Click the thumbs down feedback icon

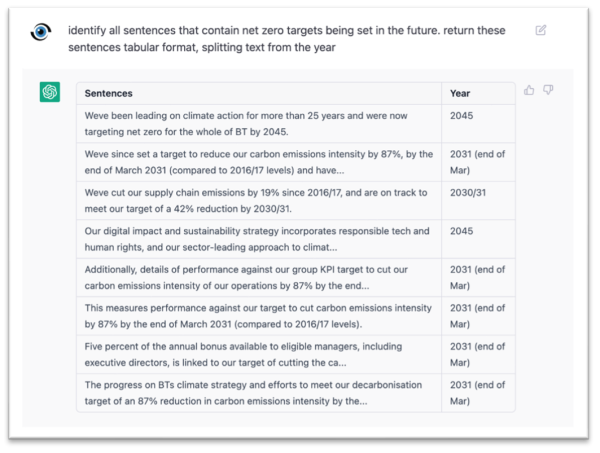click(x=548, y=90)
